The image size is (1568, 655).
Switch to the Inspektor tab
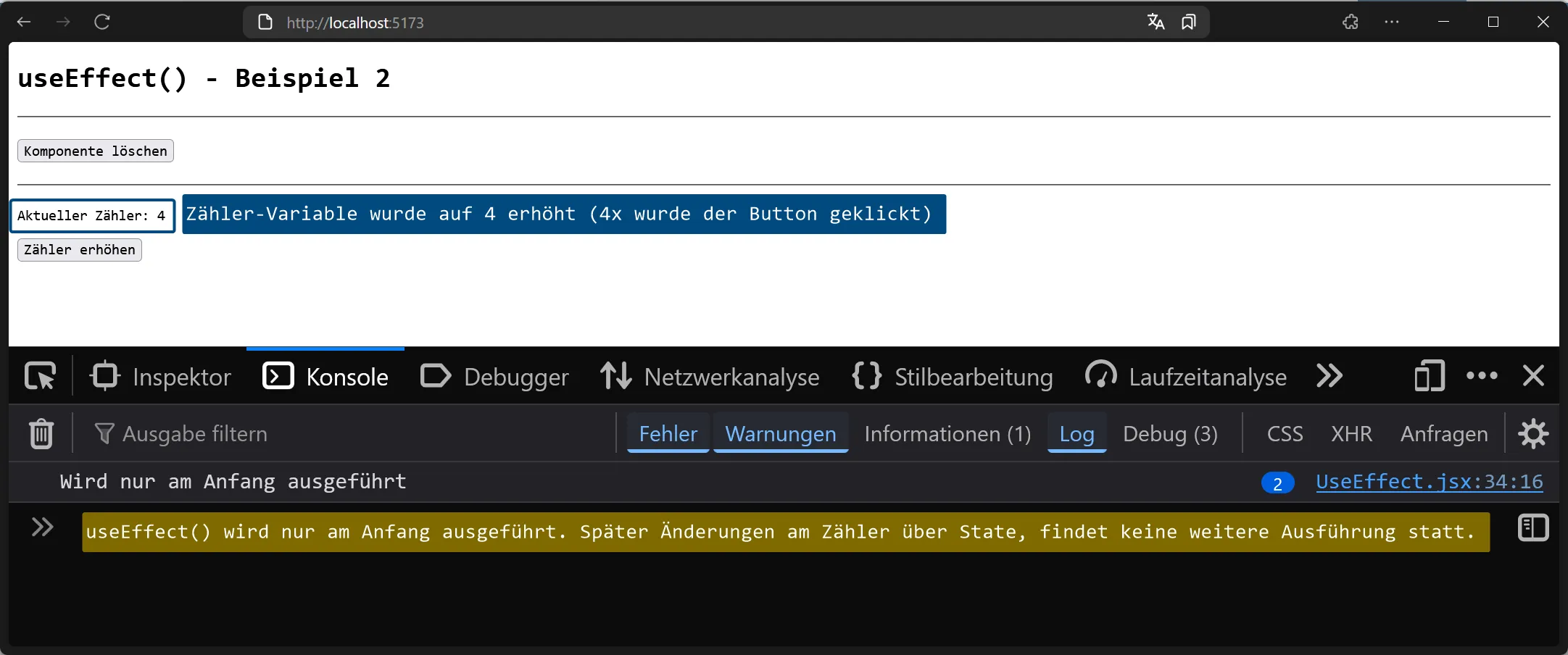pyautogui.click(x=161, y=377)
